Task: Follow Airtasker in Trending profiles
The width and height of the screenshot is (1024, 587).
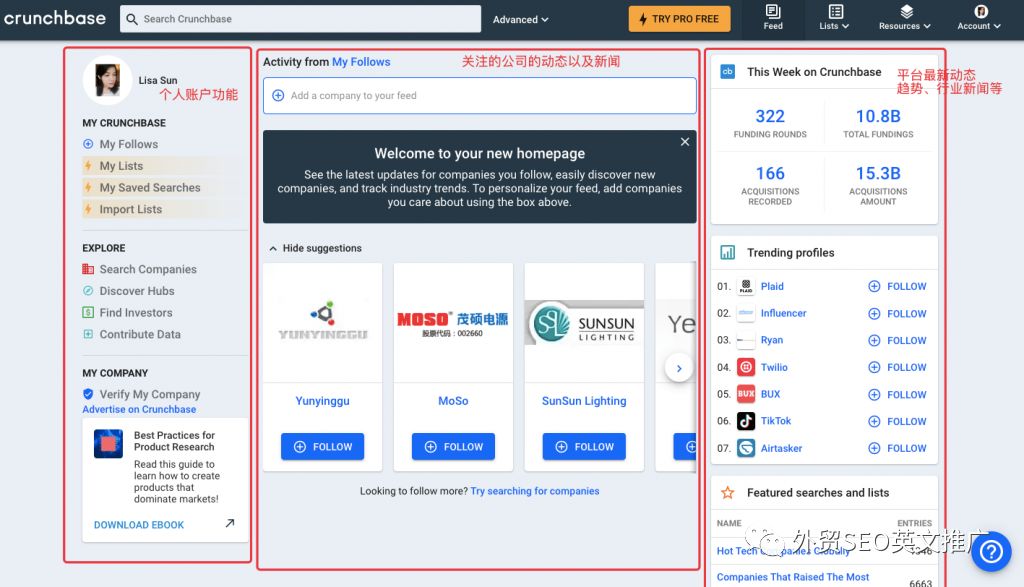Action: point(896,448)
